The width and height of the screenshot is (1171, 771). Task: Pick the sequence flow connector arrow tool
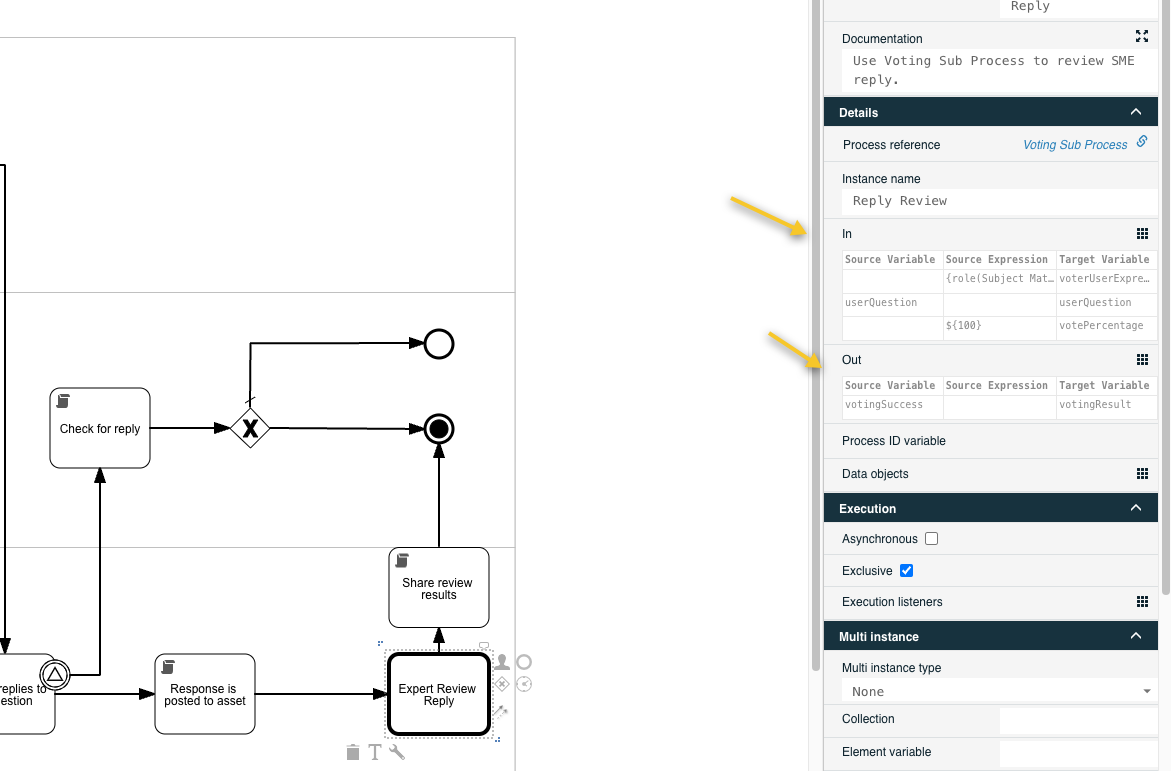coord(501,711)
